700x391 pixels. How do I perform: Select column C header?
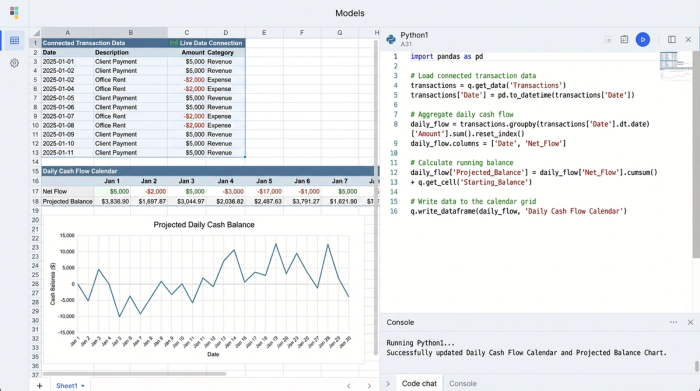187,33
